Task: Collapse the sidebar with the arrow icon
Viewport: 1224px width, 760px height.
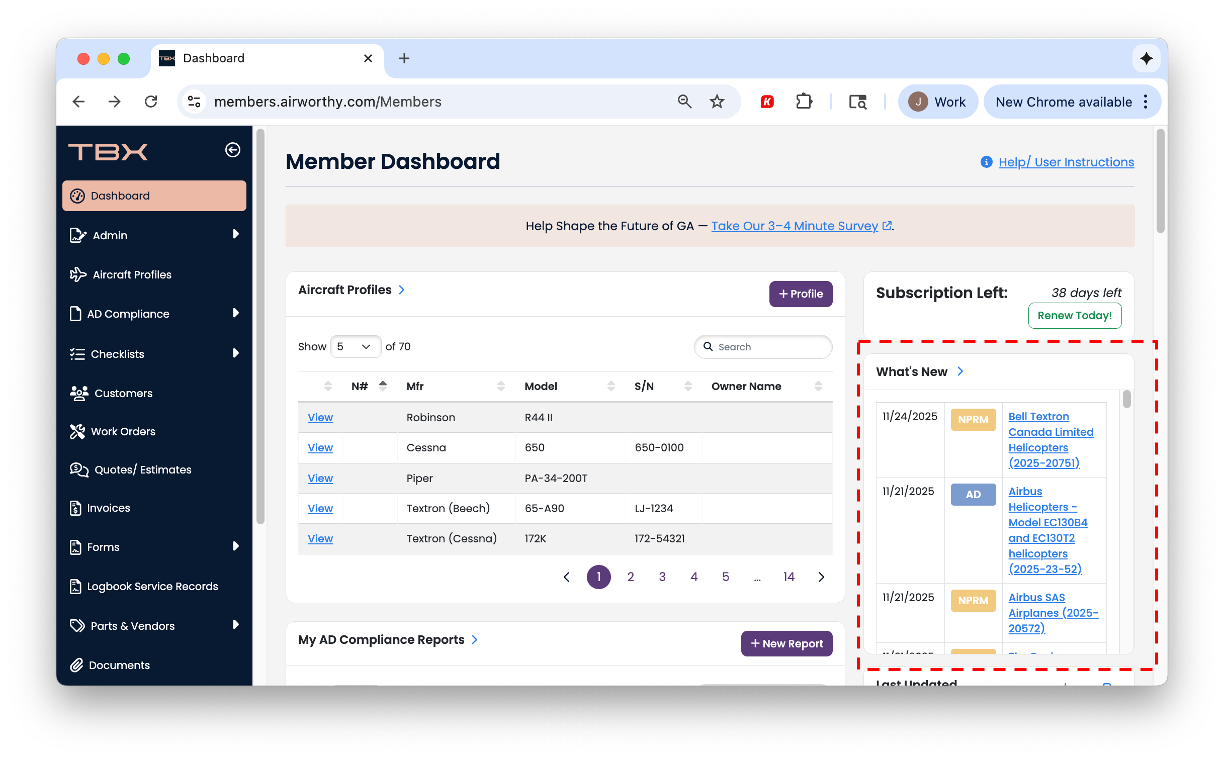Action: click(x=232, y=150)
